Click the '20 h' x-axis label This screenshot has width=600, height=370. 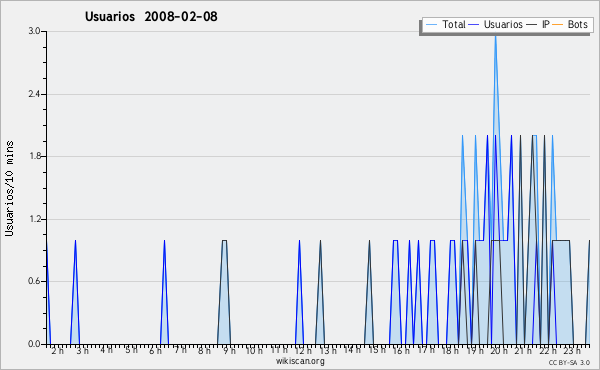(x=499, y=351)
